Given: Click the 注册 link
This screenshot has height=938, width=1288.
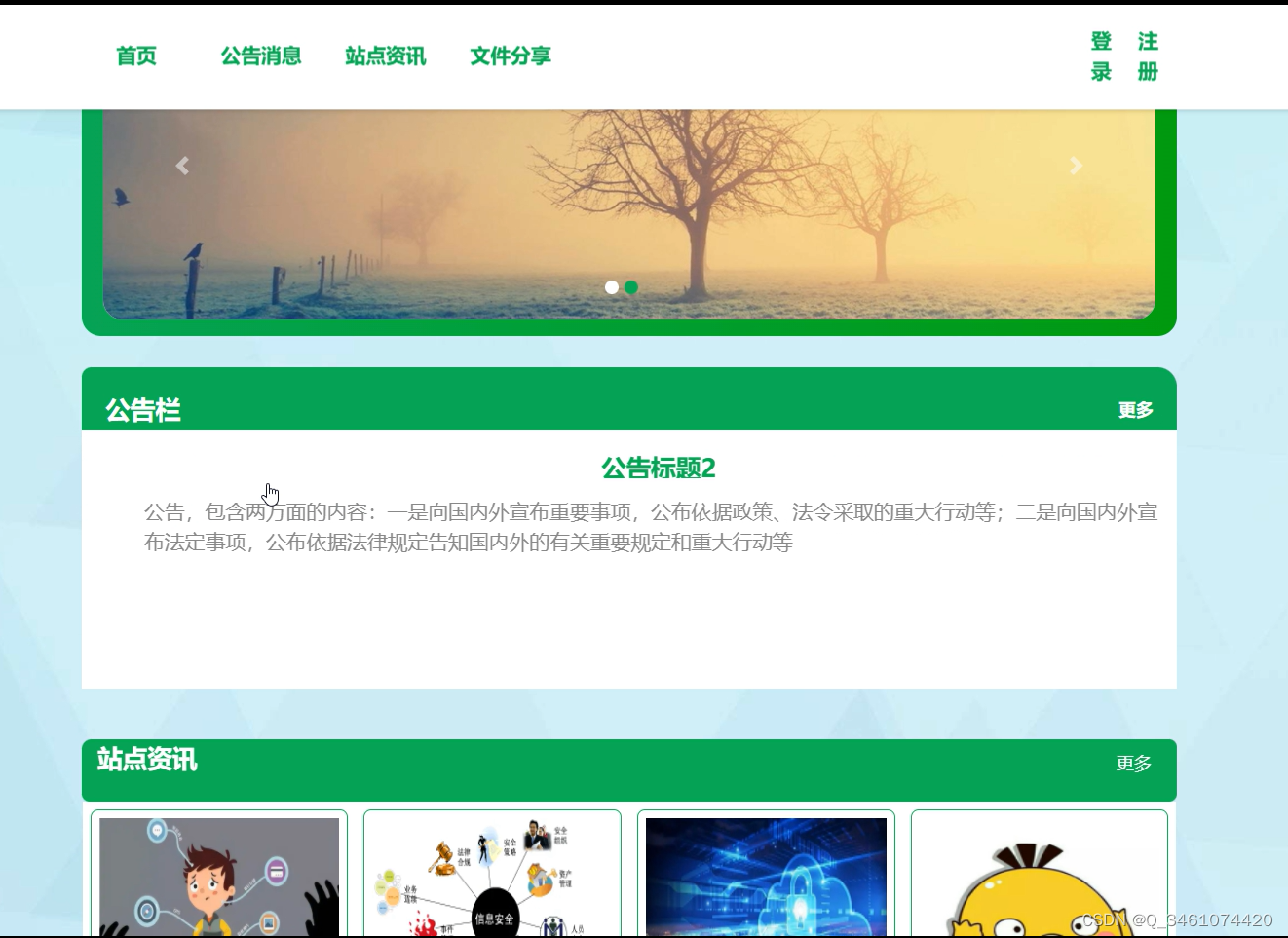Looking at the screenshot, I should coord(1148,56).
